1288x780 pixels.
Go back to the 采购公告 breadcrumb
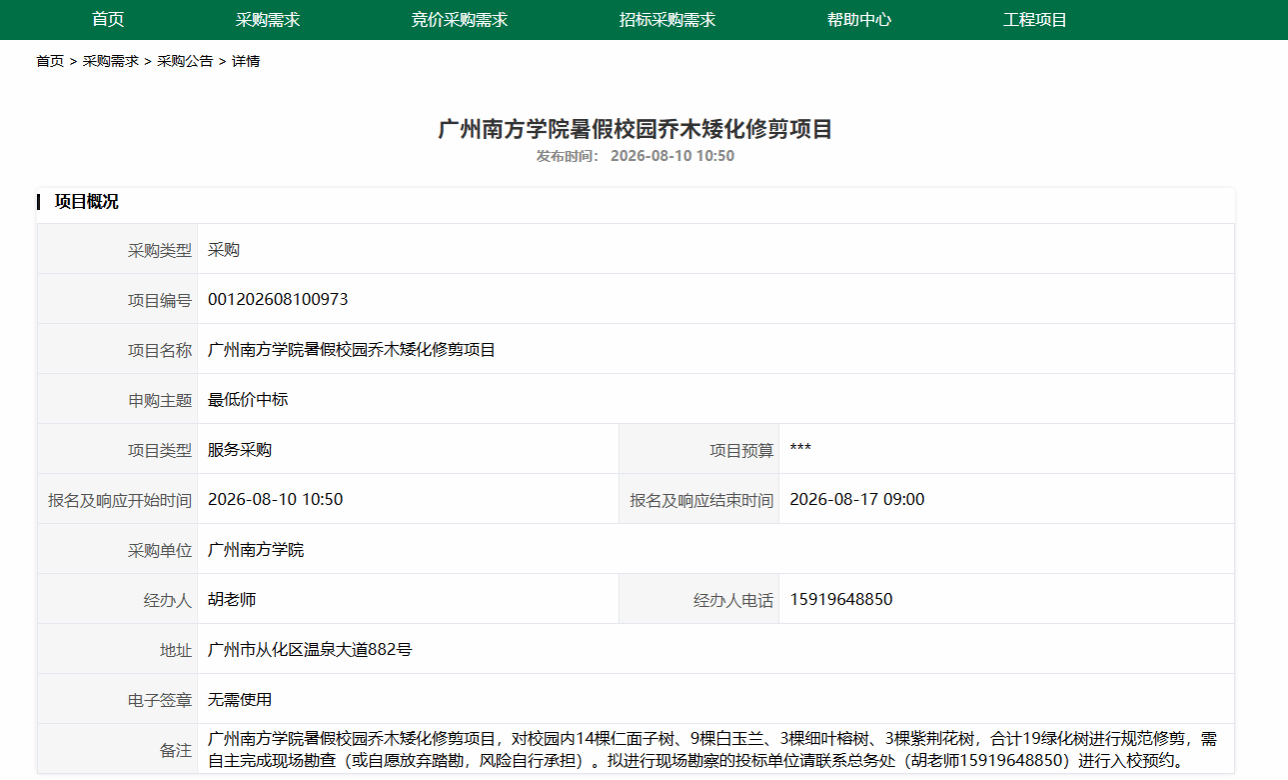(x=185, y=61)
